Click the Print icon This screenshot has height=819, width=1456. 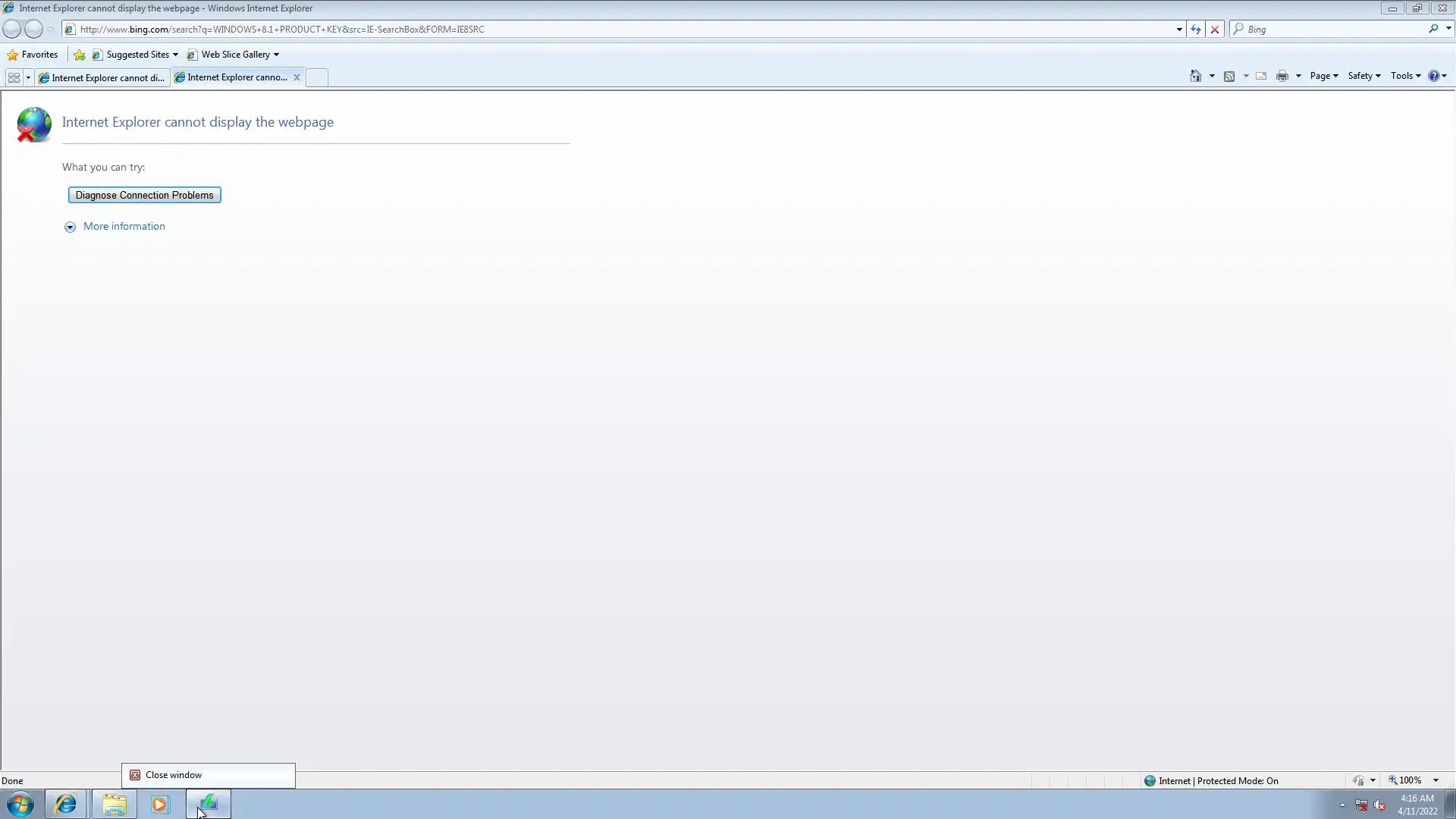1282,76
